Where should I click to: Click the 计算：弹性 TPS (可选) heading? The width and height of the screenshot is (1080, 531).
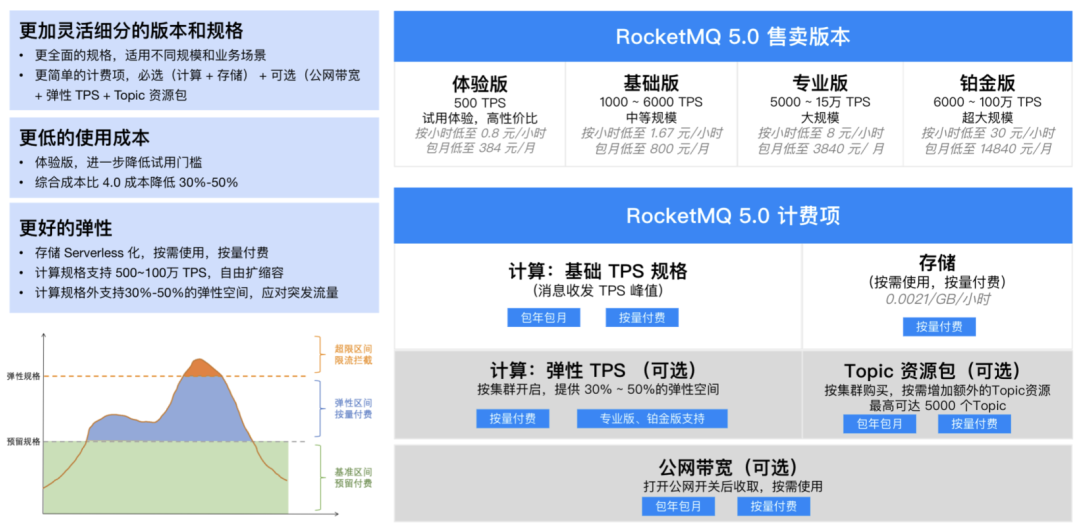[x=594, y=371]
